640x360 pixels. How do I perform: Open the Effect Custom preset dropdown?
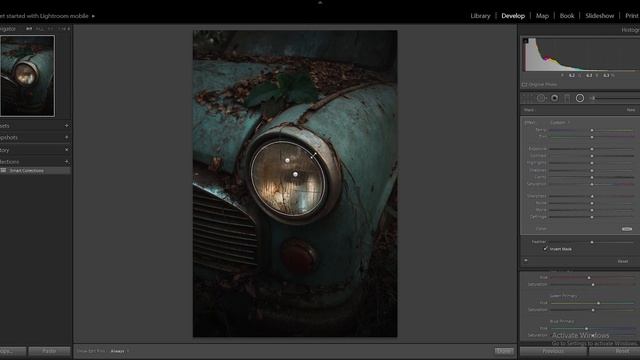(560, 122)
